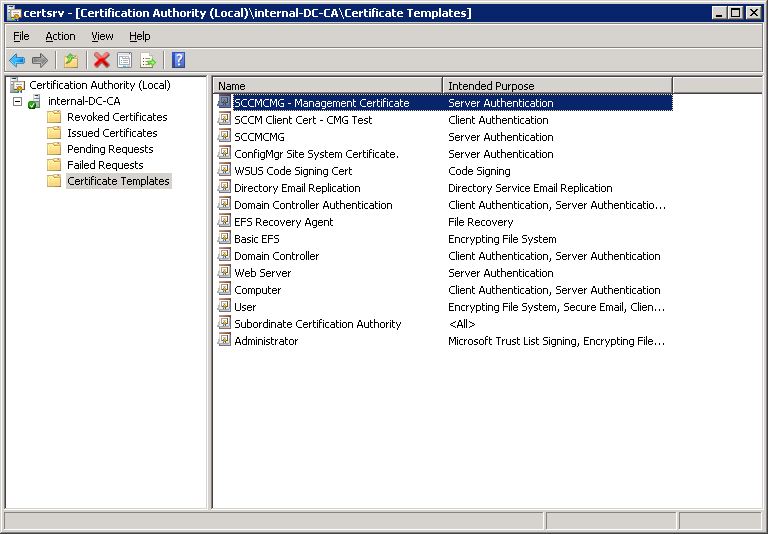Open Issued Certificates in the tree
Image resolution: width=768 pixels, height=534 pixels.
[112, 133]
